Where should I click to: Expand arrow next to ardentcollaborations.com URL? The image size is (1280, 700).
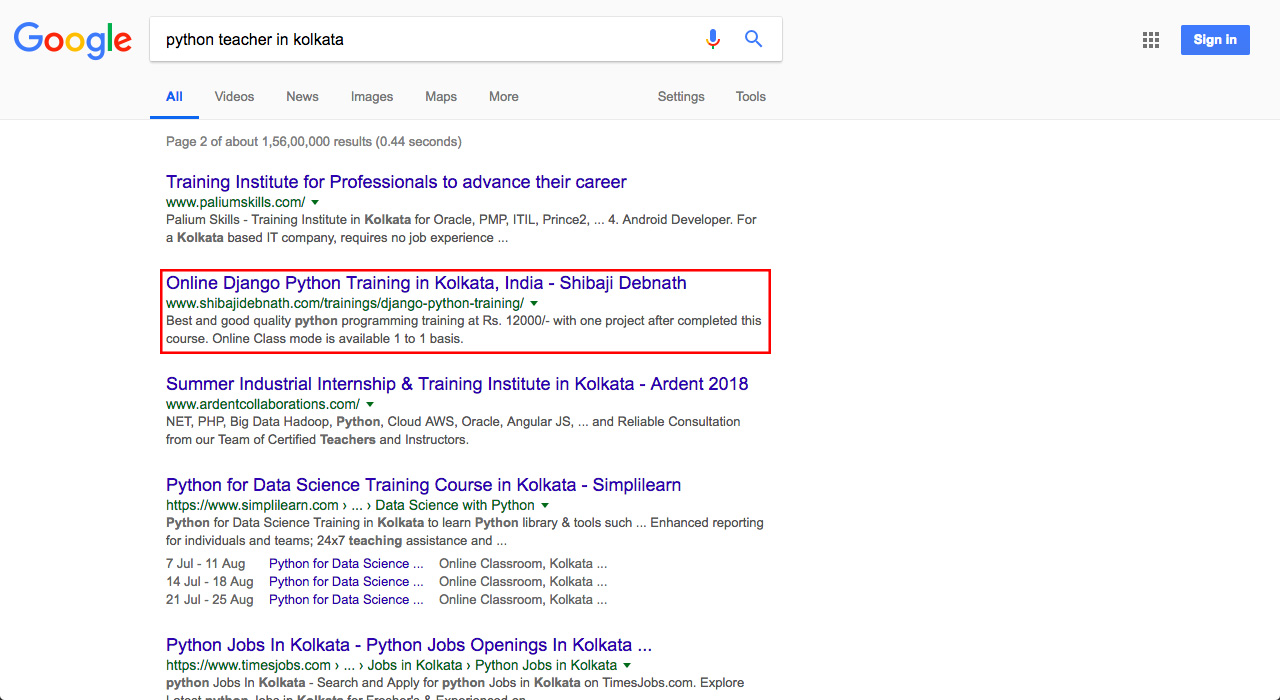(x=370, y=404)
